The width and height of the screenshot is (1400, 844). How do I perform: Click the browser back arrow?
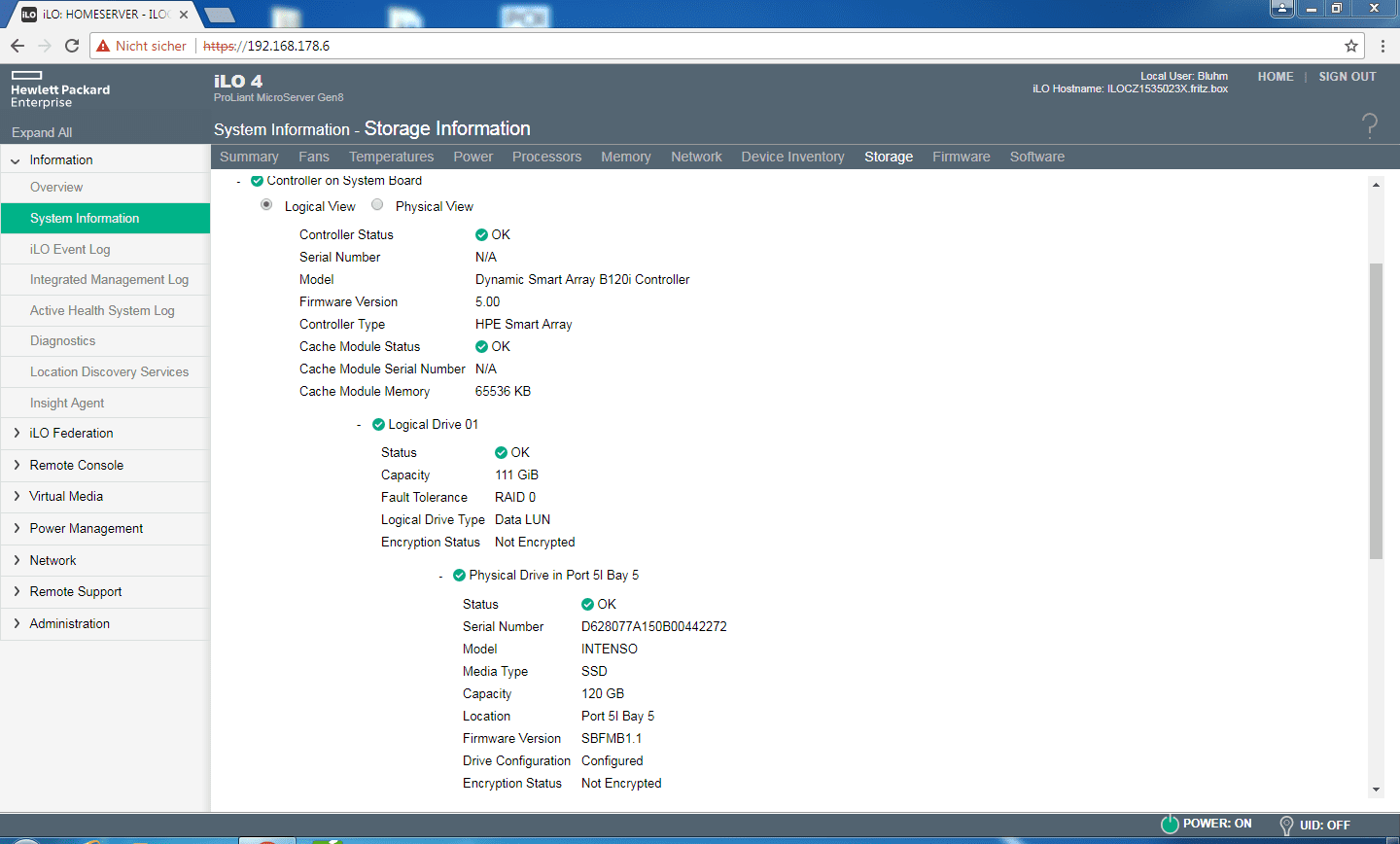tap(17, 46)
